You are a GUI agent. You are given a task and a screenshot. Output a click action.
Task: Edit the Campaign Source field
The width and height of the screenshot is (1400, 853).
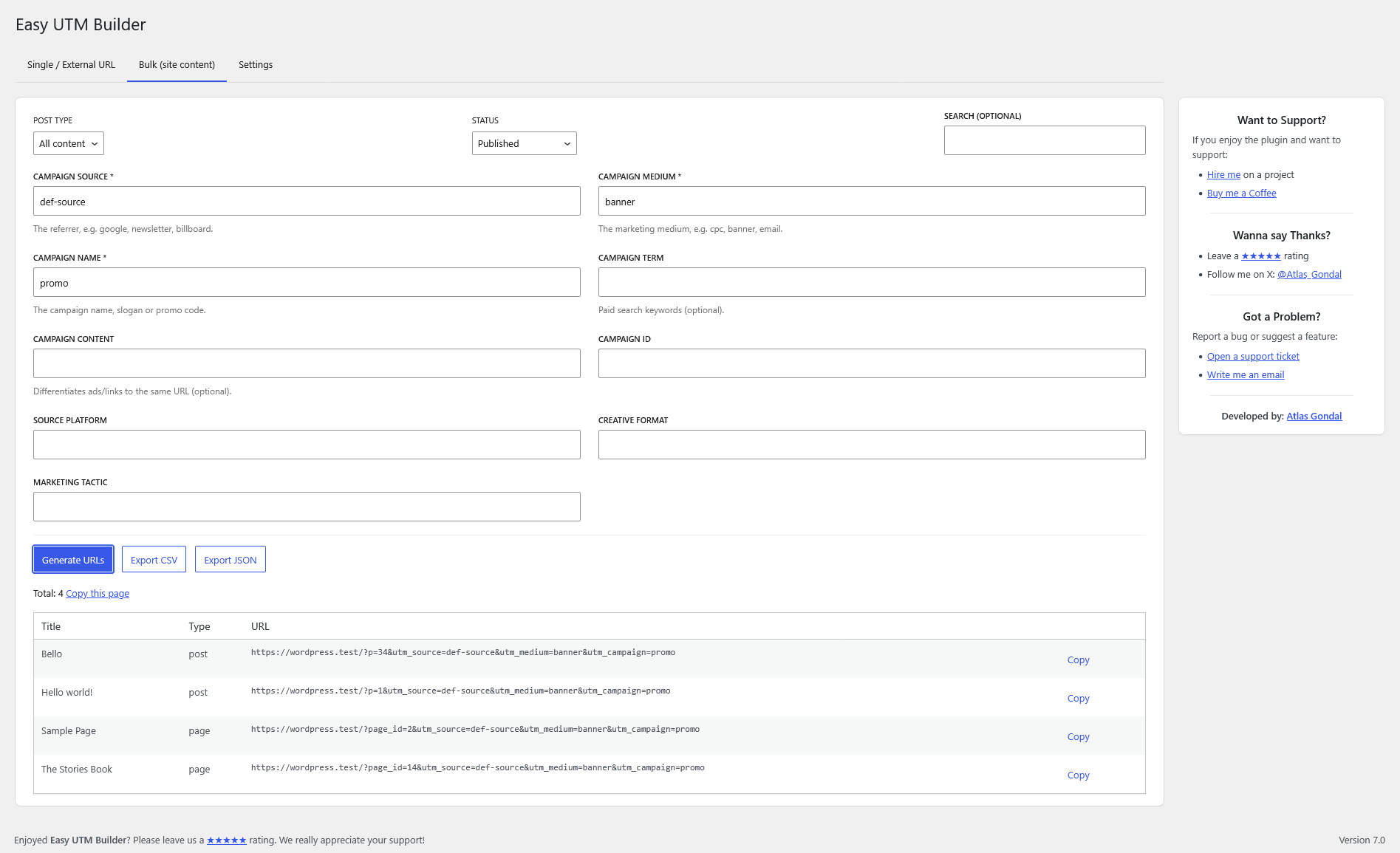pos(307,201)
